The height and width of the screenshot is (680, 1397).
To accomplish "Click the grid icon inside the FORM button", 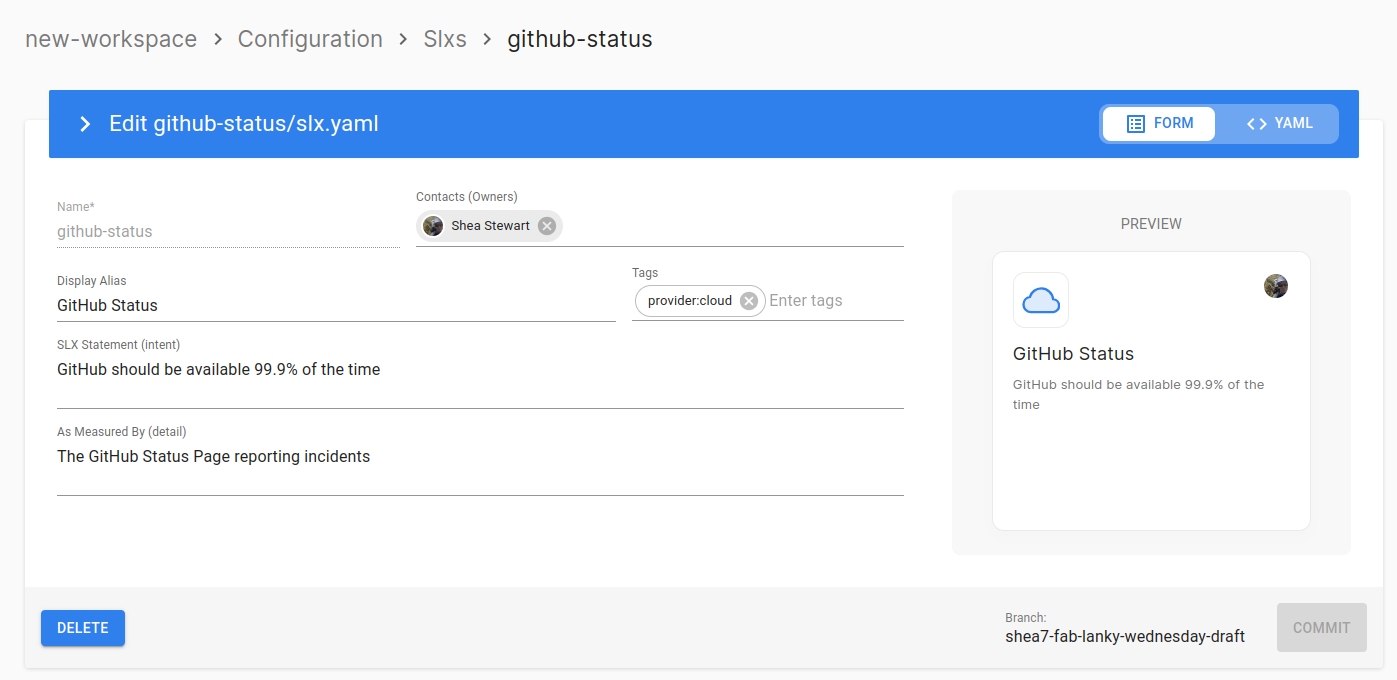I will point(1136,123).
